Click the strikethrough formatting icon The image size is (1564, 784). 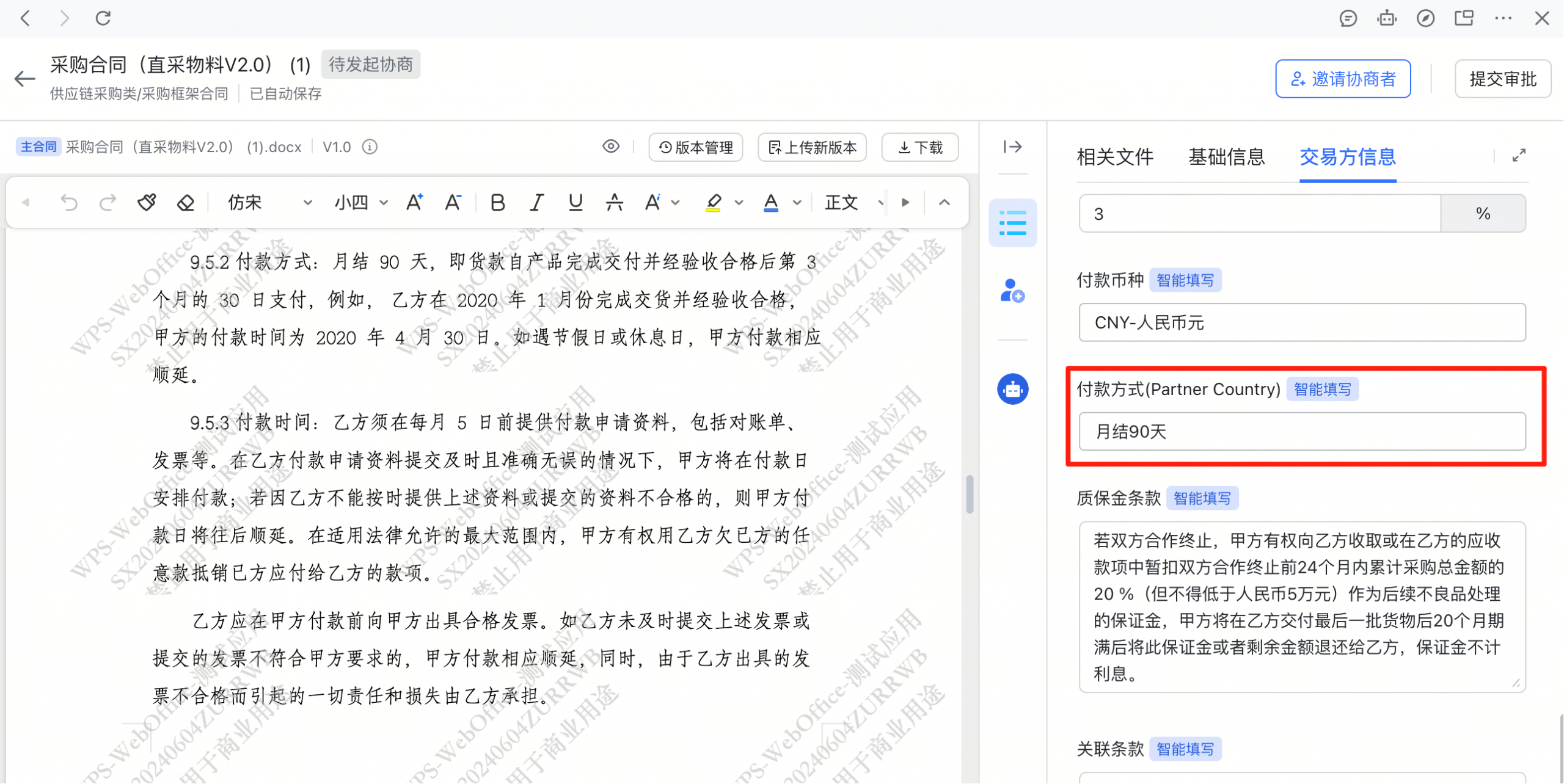[x=614, y=202]
